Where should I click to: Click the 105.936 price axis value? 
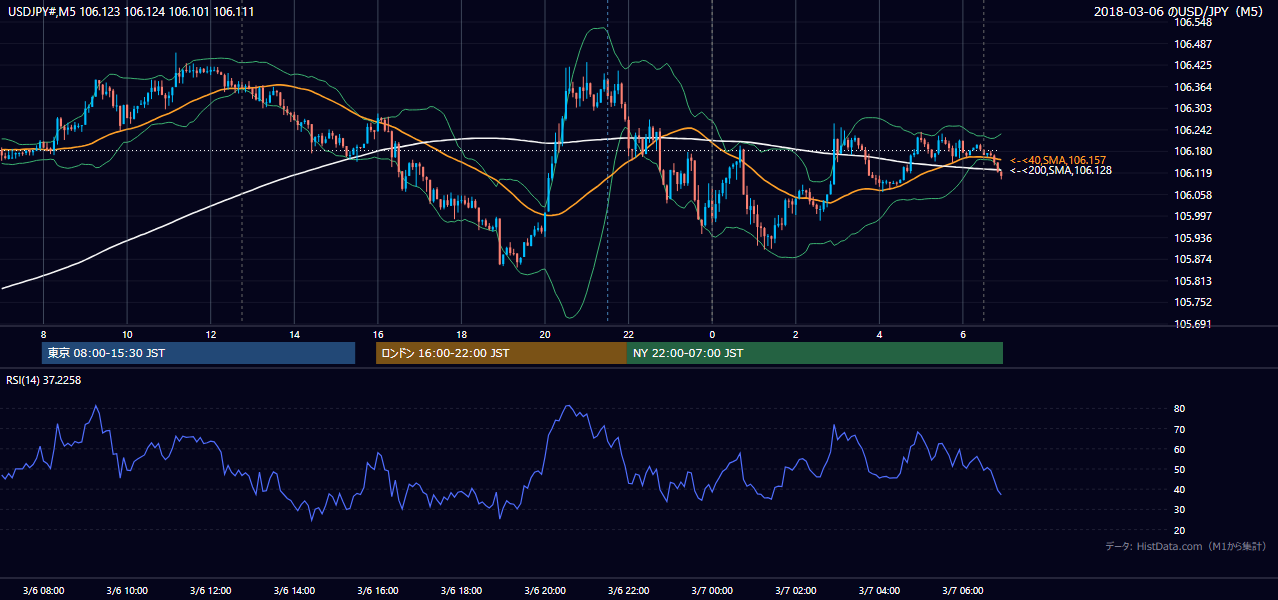point(1193,238)
